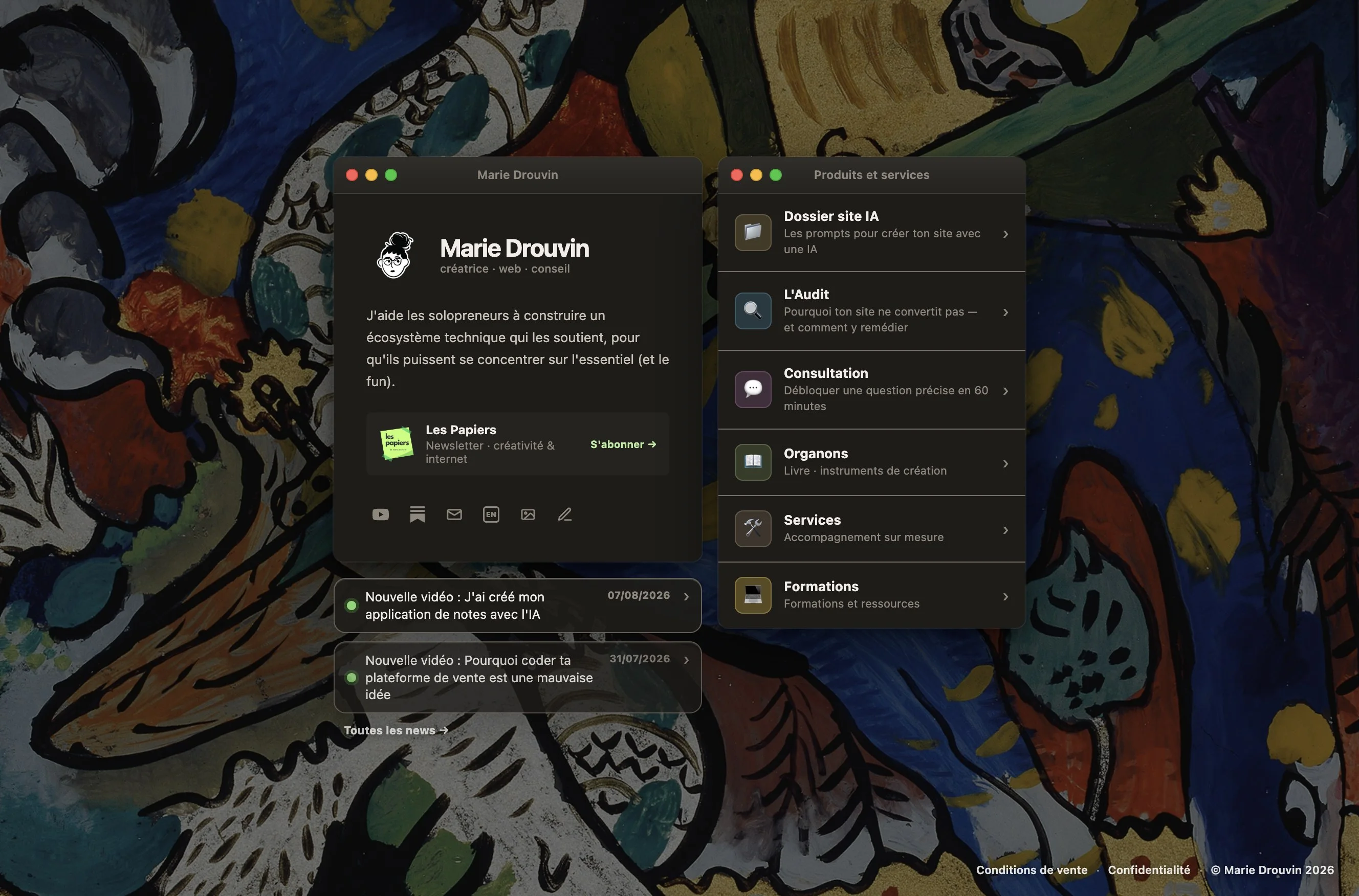Open the Confidentialité footer link
1359x896 pixels.
(x=1149, y=870)
